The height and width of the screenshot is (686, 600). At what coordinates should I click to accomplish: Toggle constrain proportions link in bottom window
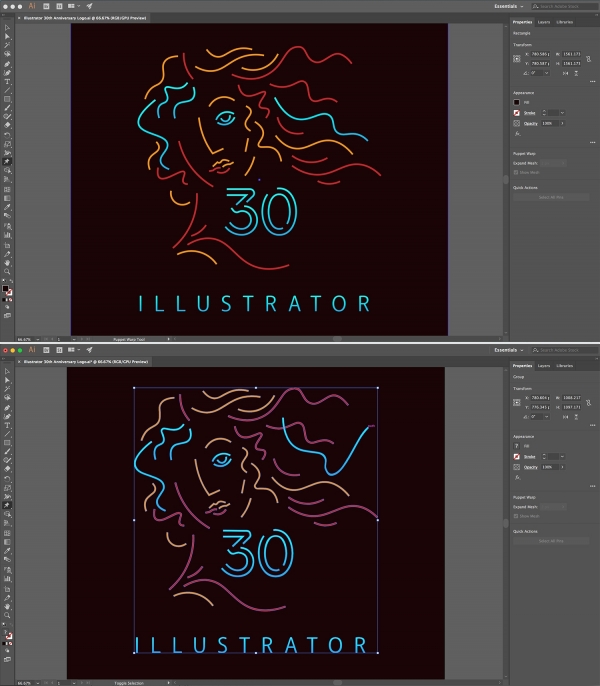click(589, 402)
